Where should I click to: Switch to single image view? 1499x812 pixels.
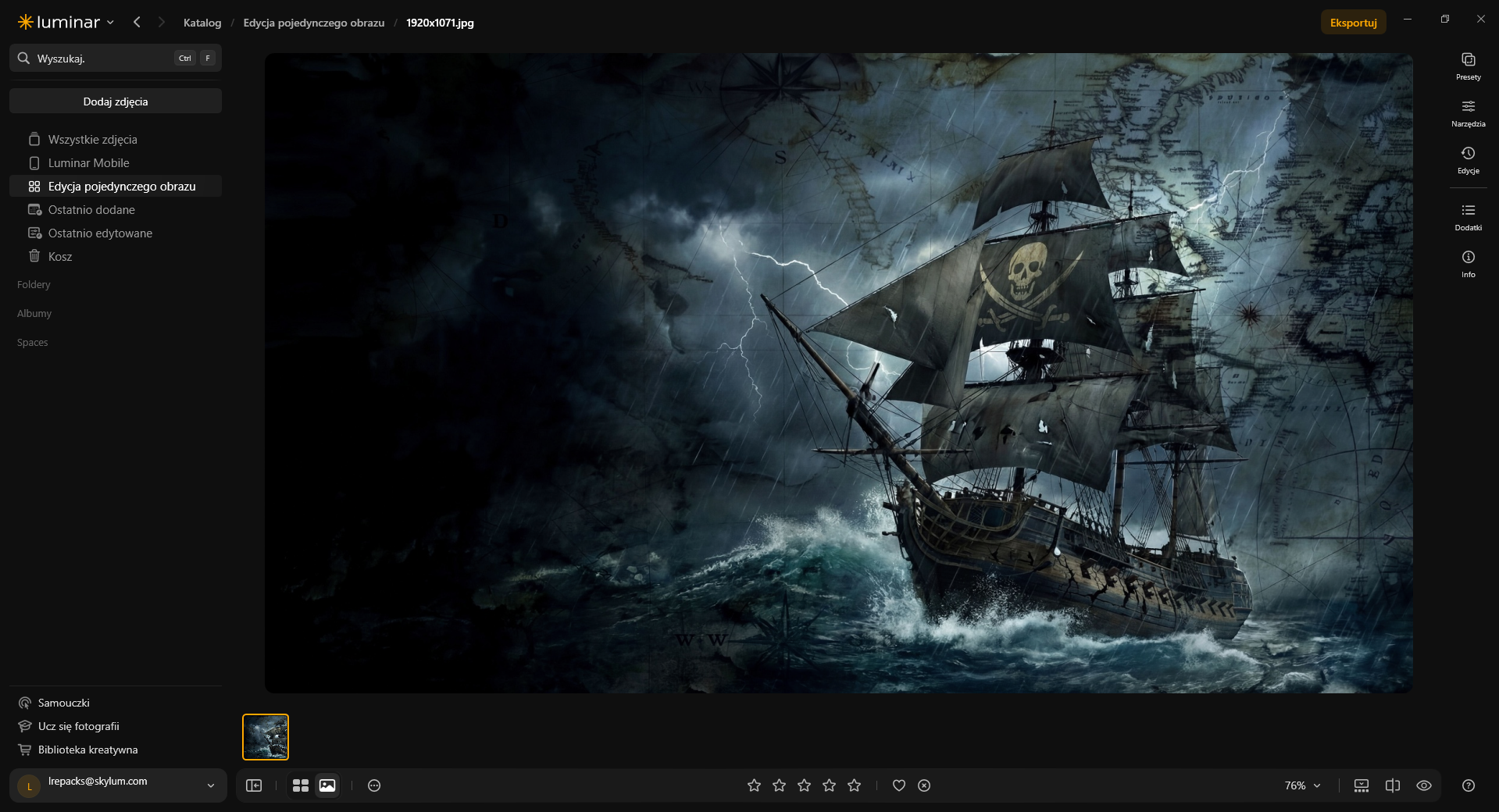(x=327, y=785)
